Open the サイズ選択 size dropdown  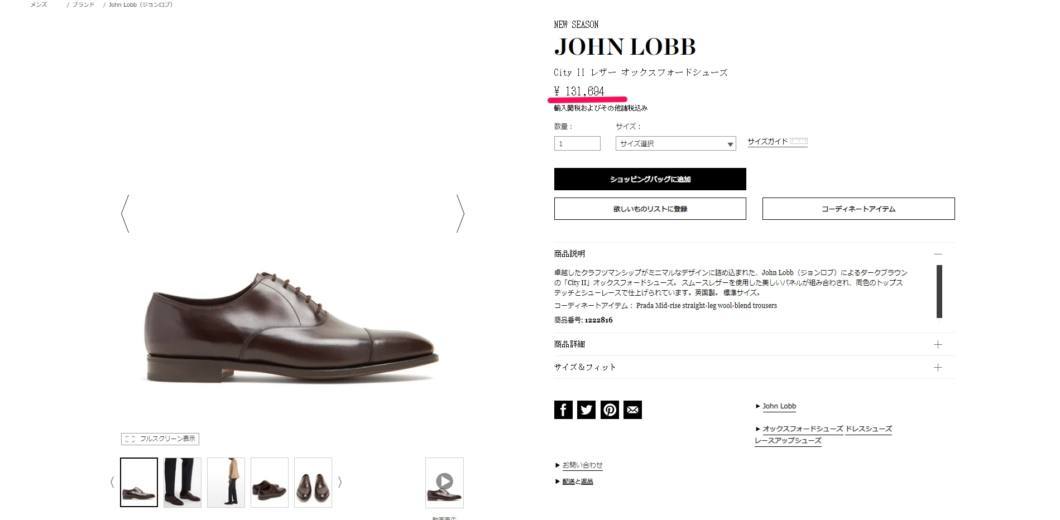point(675,143)
